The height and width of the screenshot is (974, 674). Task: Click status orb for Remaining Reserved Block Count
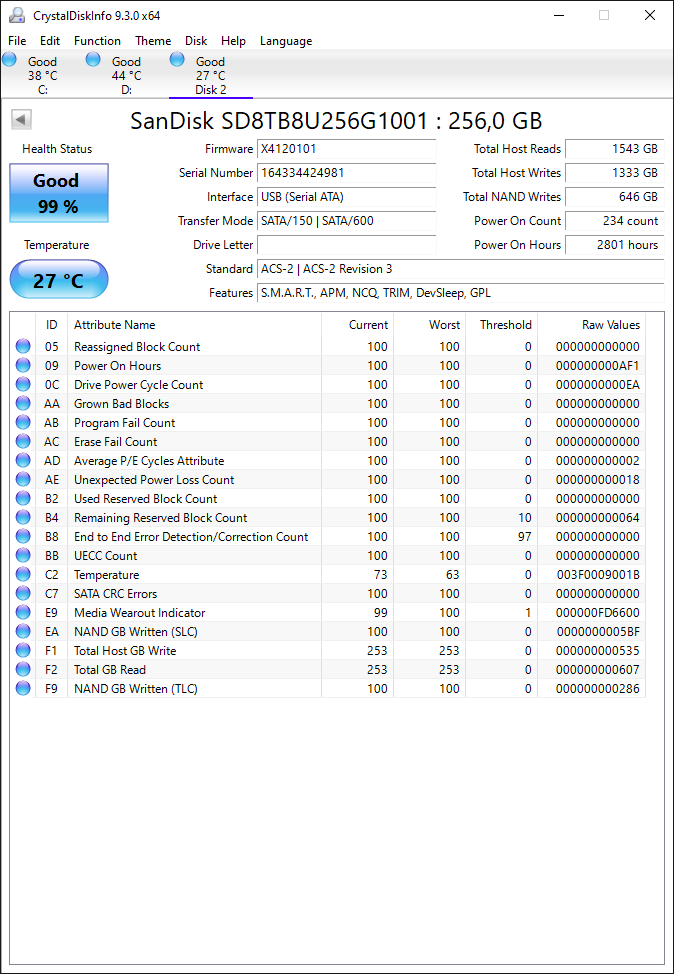click(x=23, y=517)
